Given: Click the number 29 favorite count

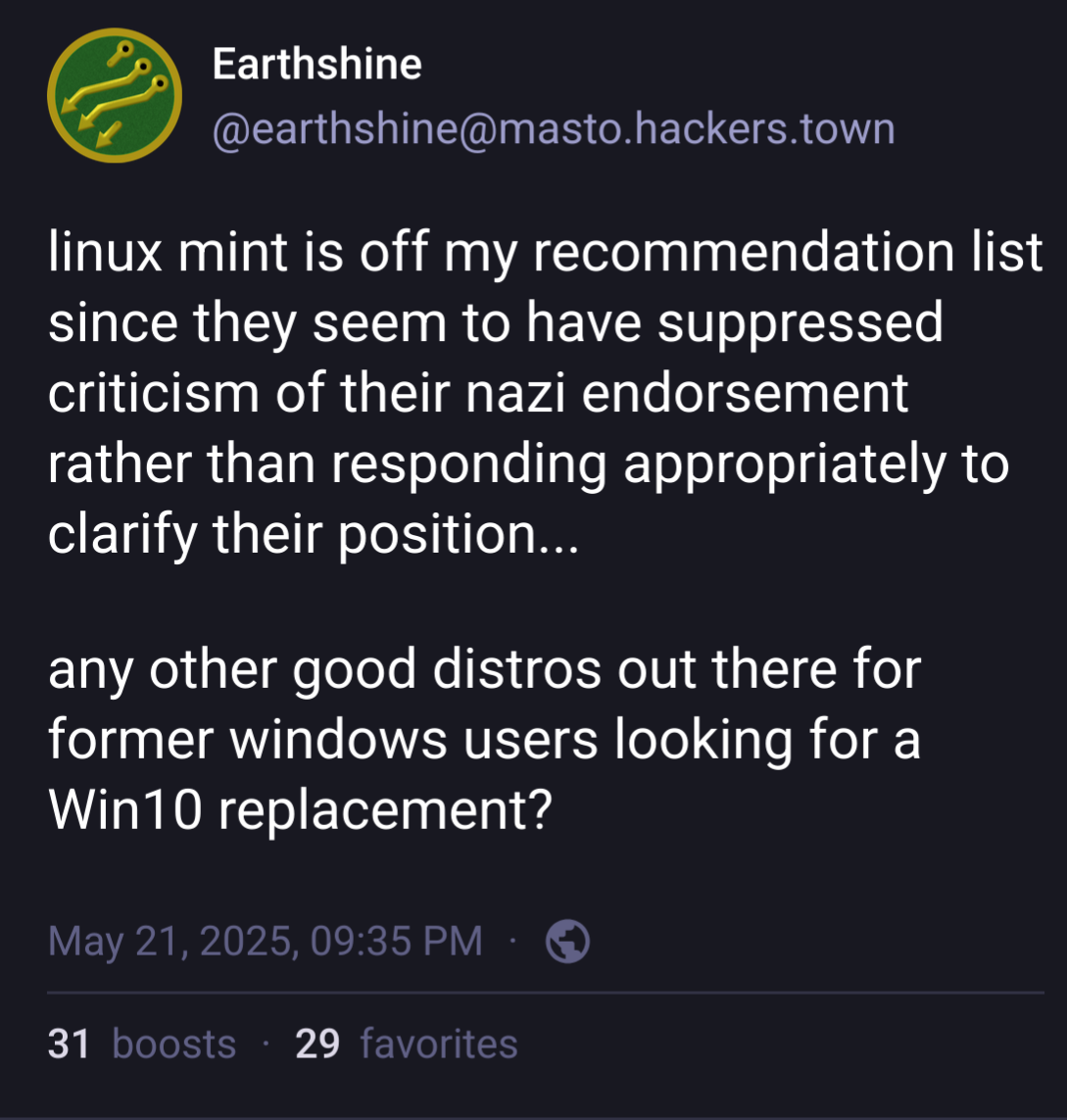Looking at the screenshot, I should [317, 1044].
